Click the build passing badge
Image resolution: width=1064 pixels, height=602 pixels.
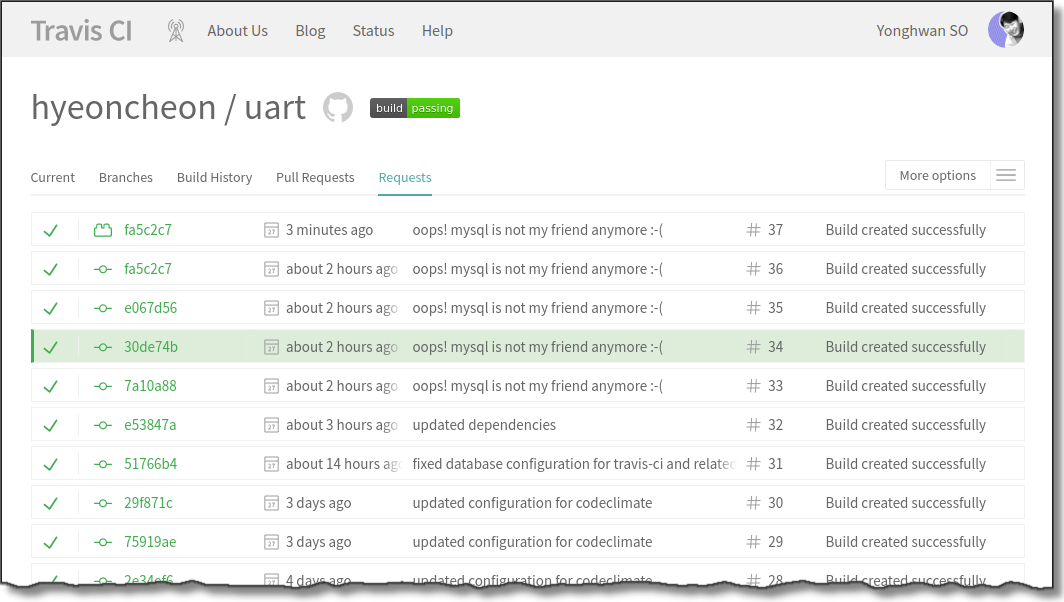(x=414, y=108)
